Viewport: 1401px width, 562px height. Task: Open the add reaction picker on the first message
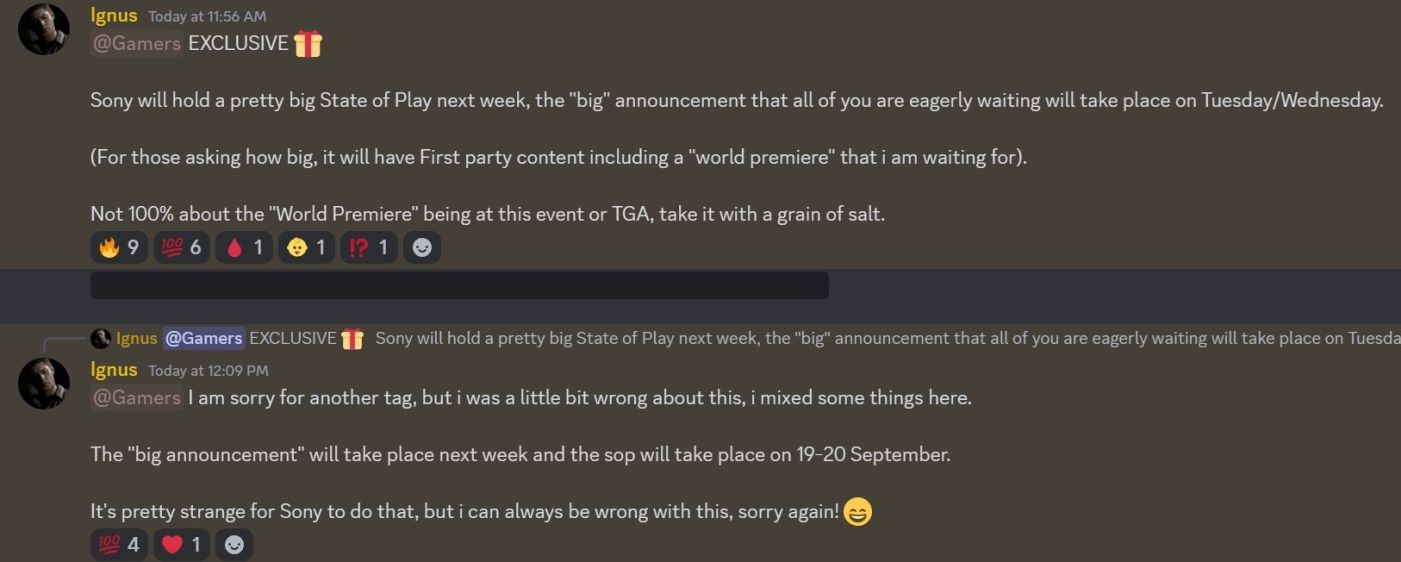(x=422, y=248)
